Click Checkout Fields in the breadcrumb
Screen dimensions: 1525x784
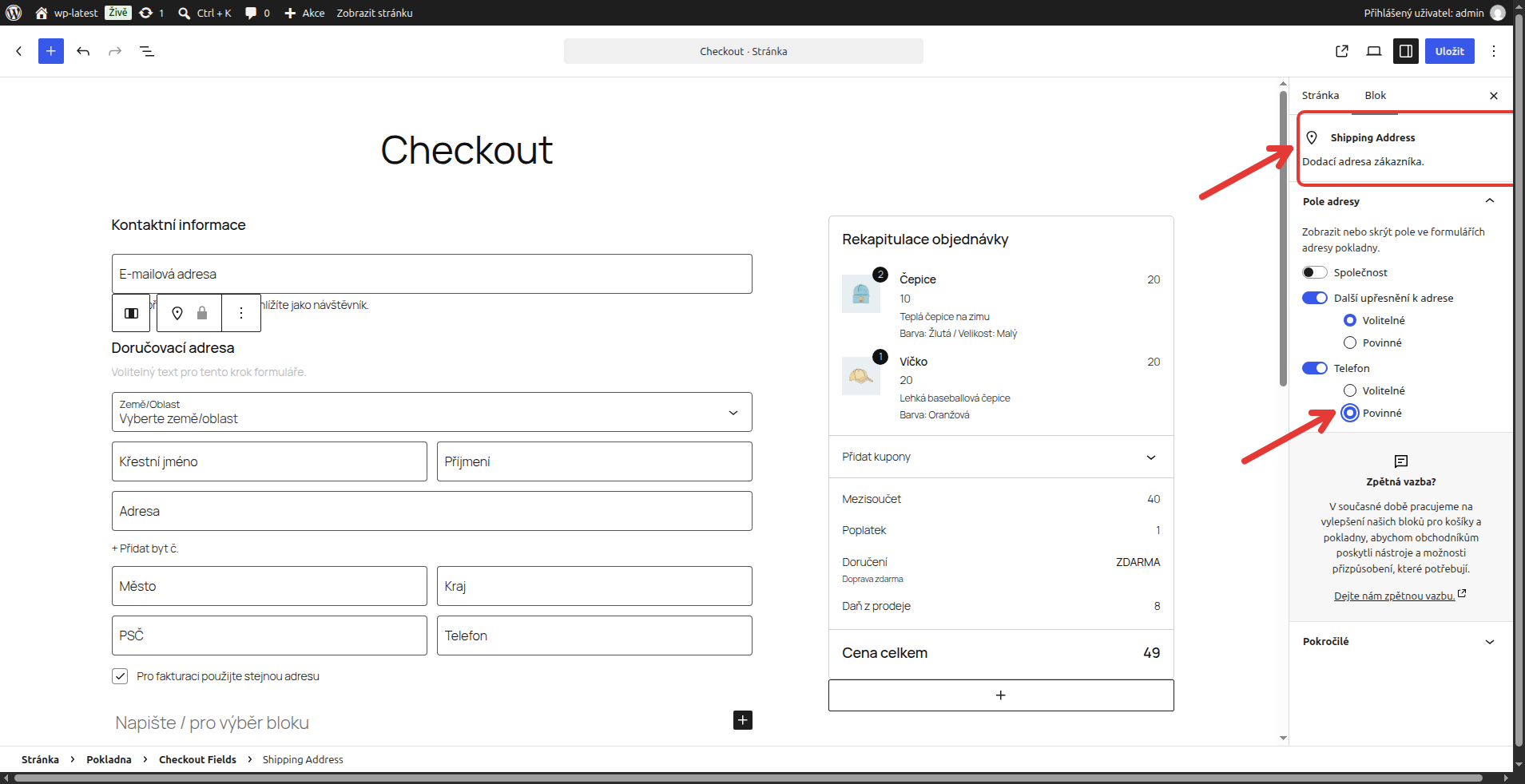click(197, 759)
